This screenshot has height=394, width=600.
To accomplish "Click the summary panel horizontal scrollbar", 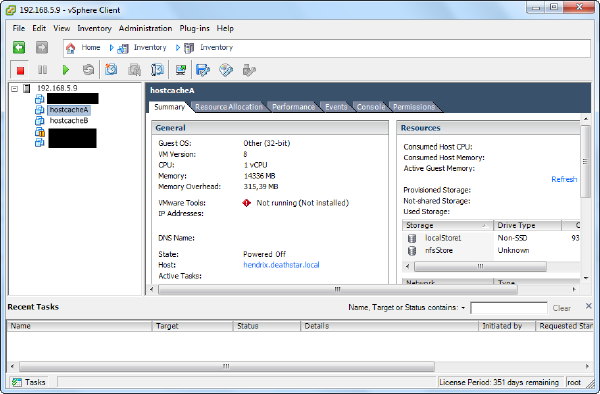I will (x=338, y=289).
